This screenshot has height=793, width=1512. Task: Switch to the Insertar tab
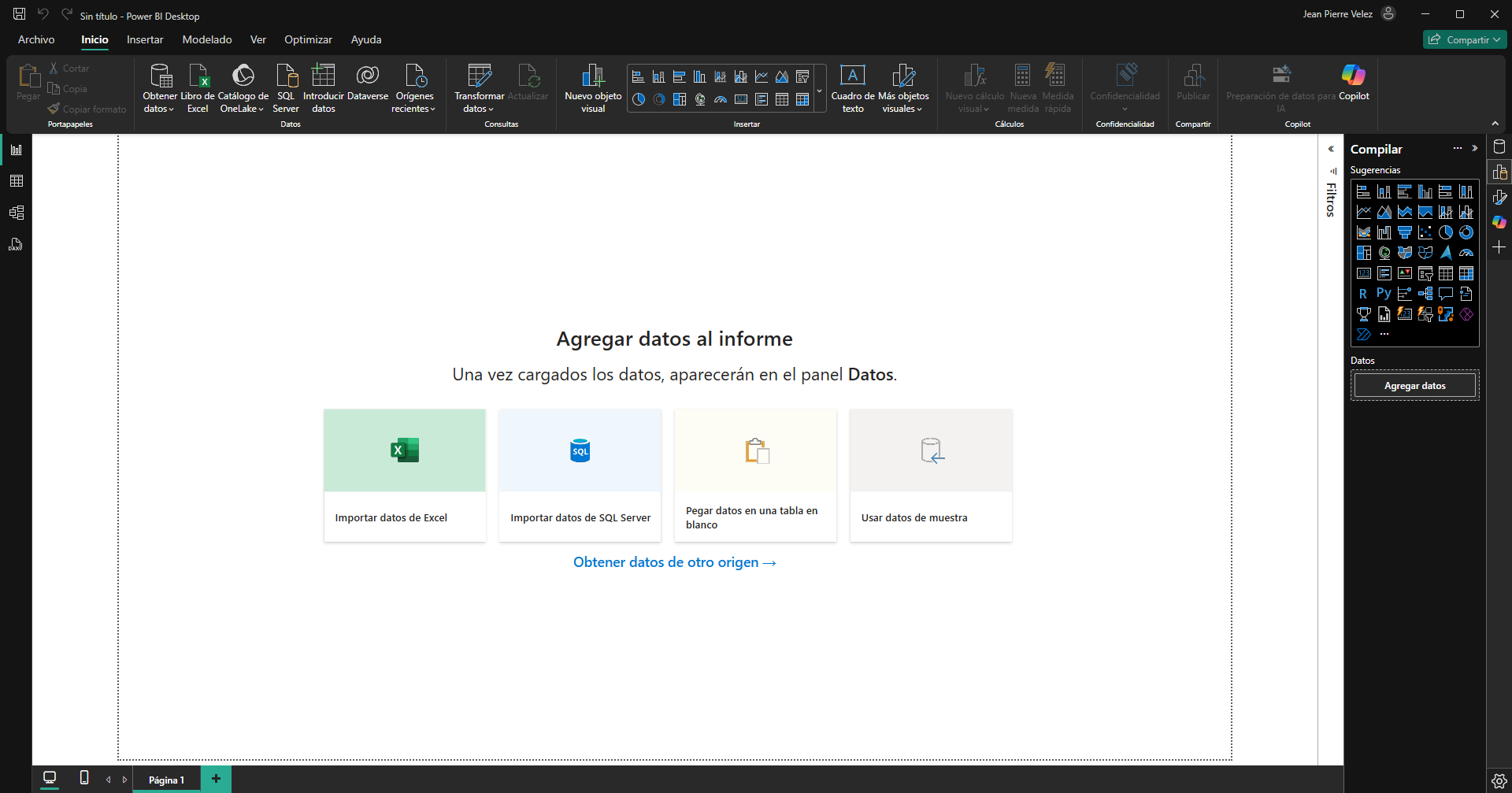[x=145, y=39]
